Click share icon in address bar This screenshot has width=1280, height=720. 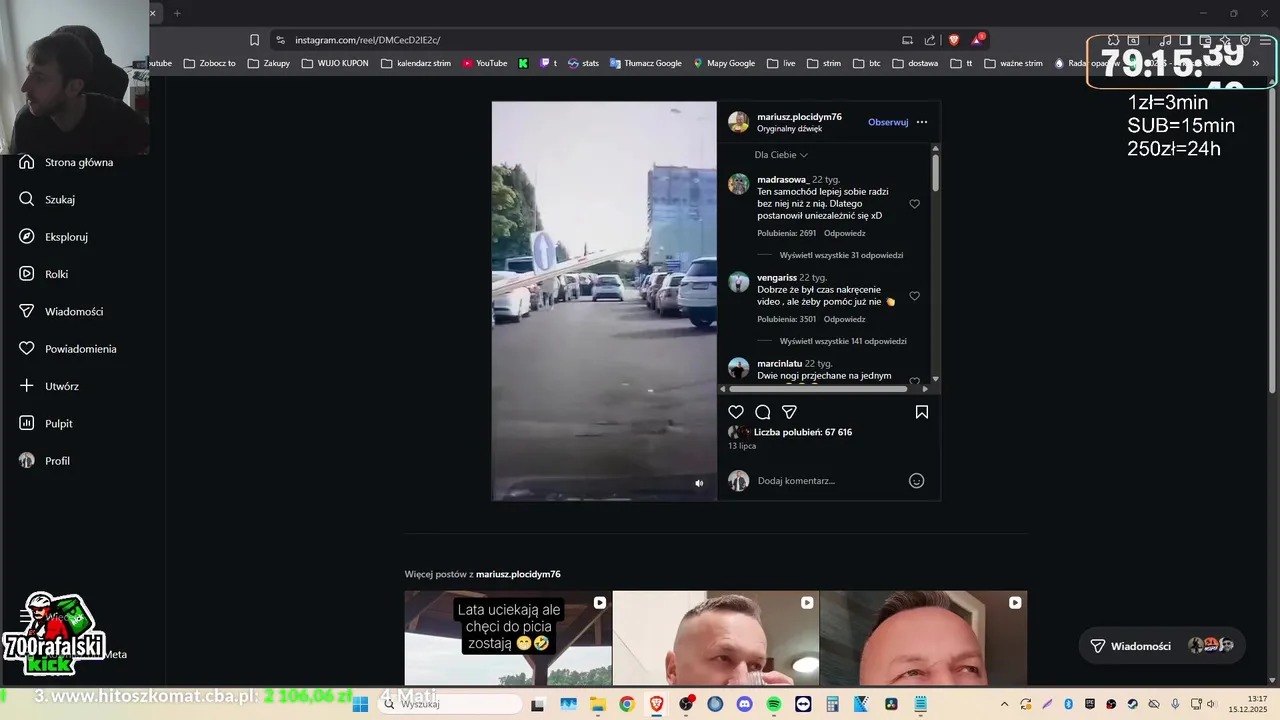click(930, 40)
